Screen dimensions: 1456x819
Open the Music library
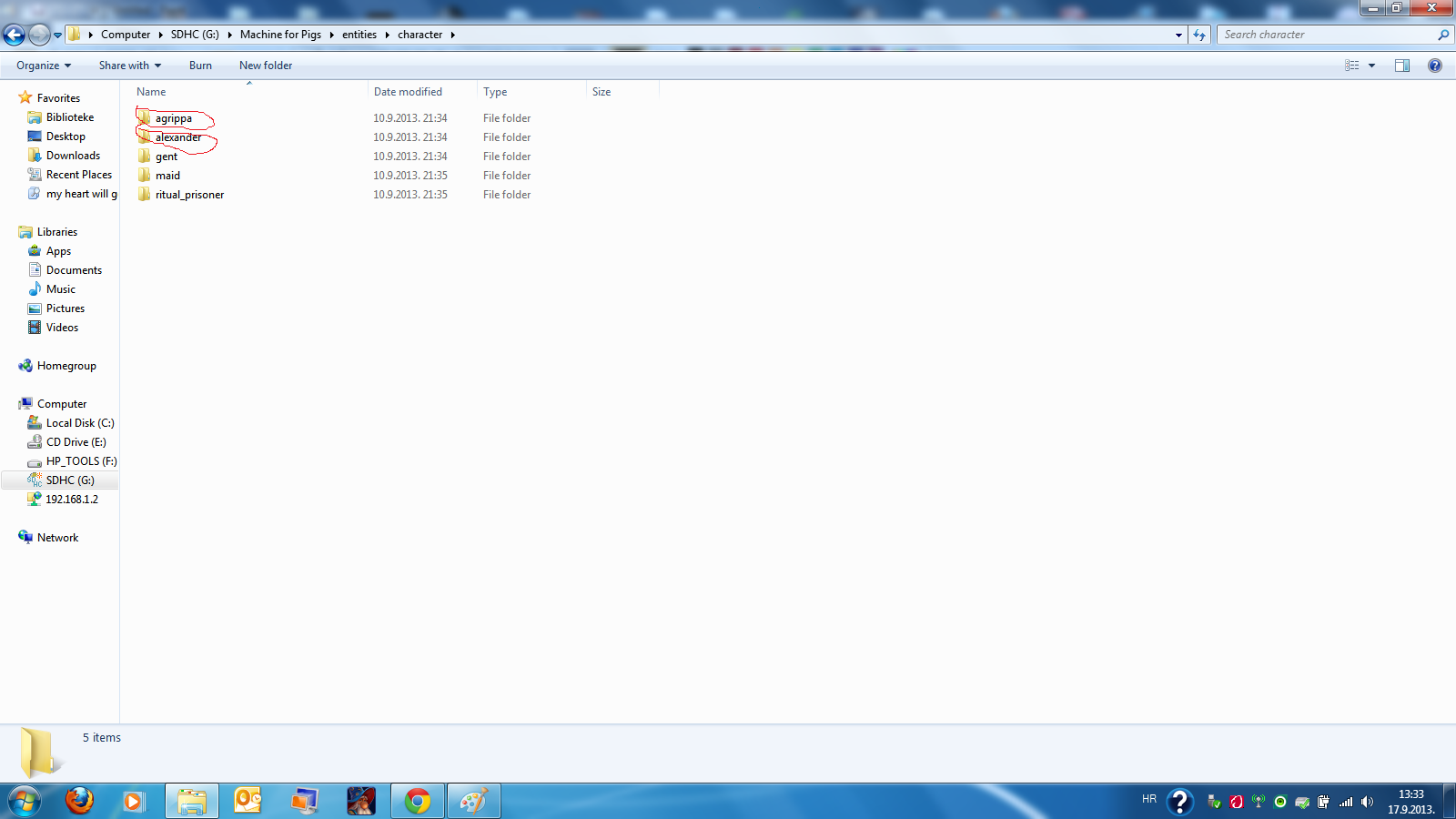pos(52,289)
